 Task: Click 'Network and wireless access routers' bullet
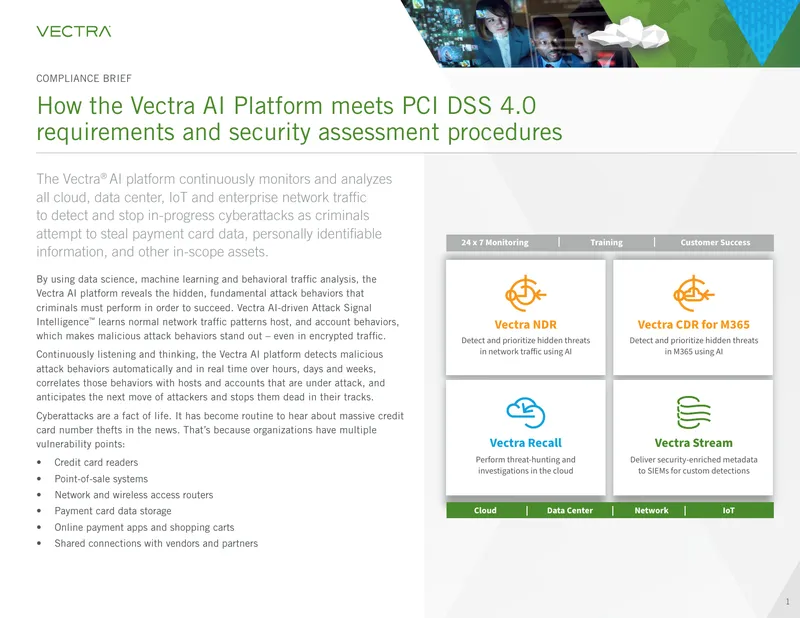point(134,495)
